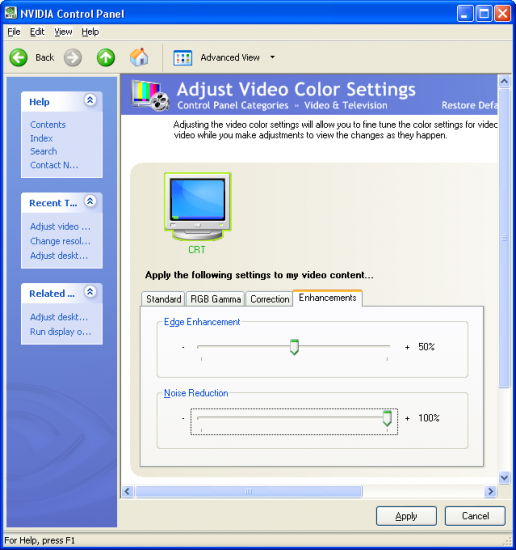Open the View menu
Image resolution: width=516 pixels, height=550 pixels.
pos(63,32)
